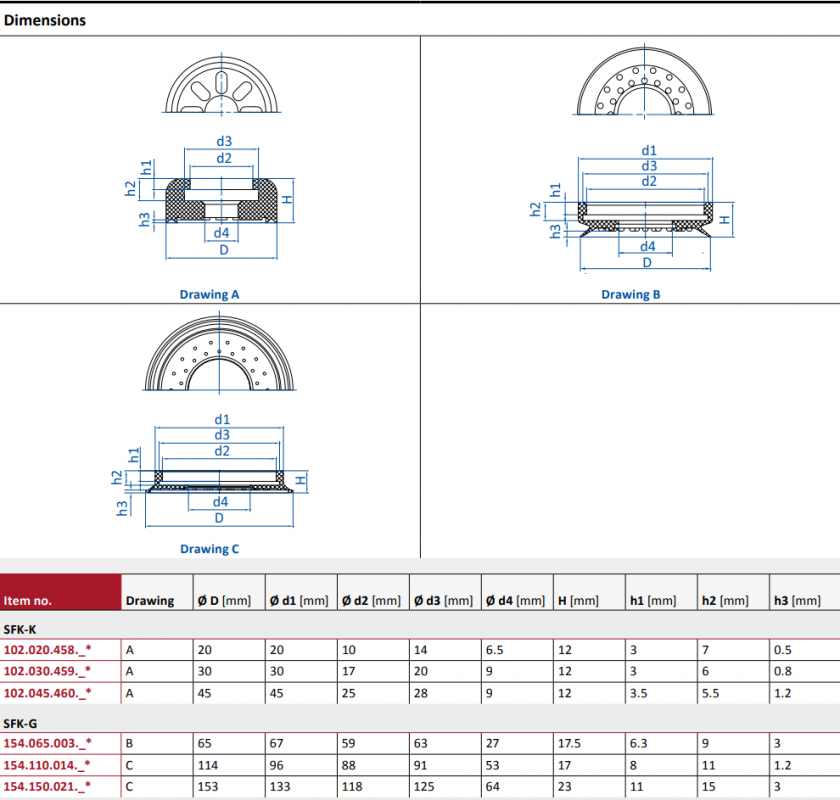Click h3 value '0.5' in first row
The width and height of the screenshot is (840, 800).
(x=783, y=650)
